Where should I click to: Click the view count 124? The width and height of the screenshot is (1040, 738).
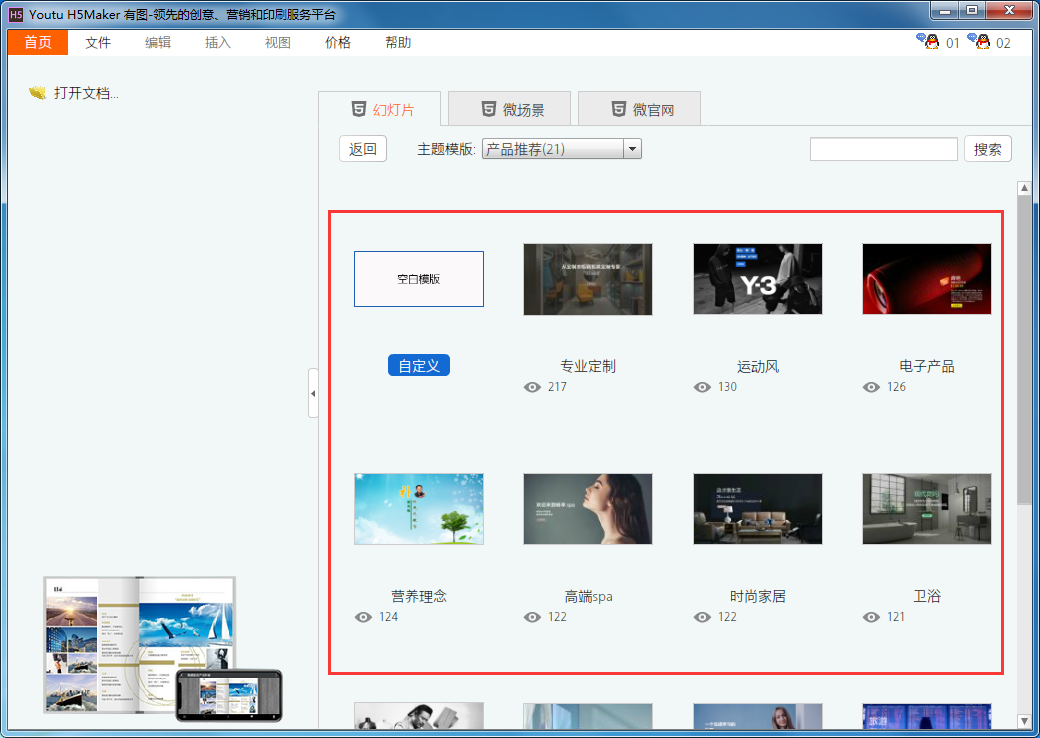point(388,617)
